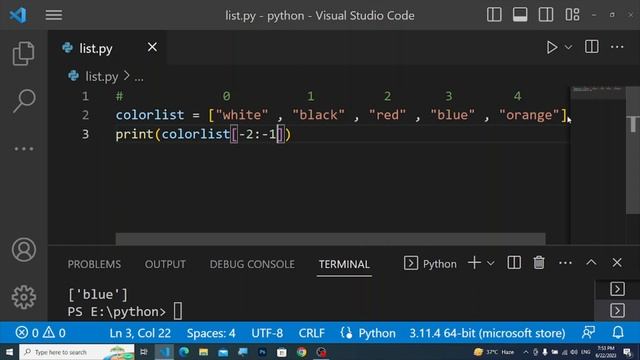Click list.py in the breadcrumb
This screenshot has height=360, width=640.
click(101, 76)
